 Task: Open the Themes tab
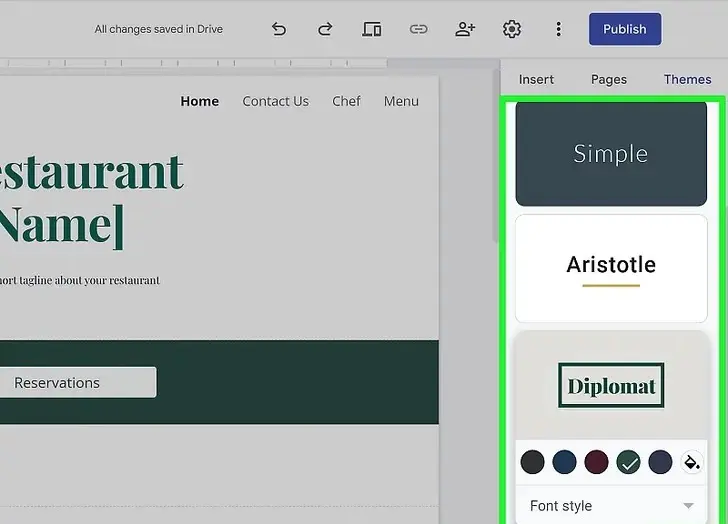point(687,79)
